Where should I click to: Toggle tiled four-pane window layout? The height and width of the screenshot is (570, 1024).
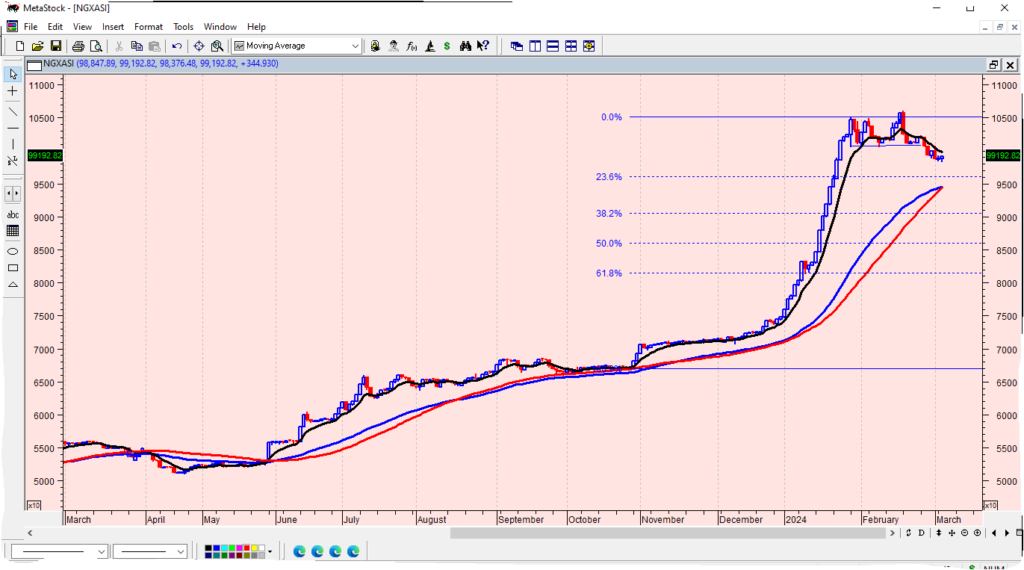(570, 46)
